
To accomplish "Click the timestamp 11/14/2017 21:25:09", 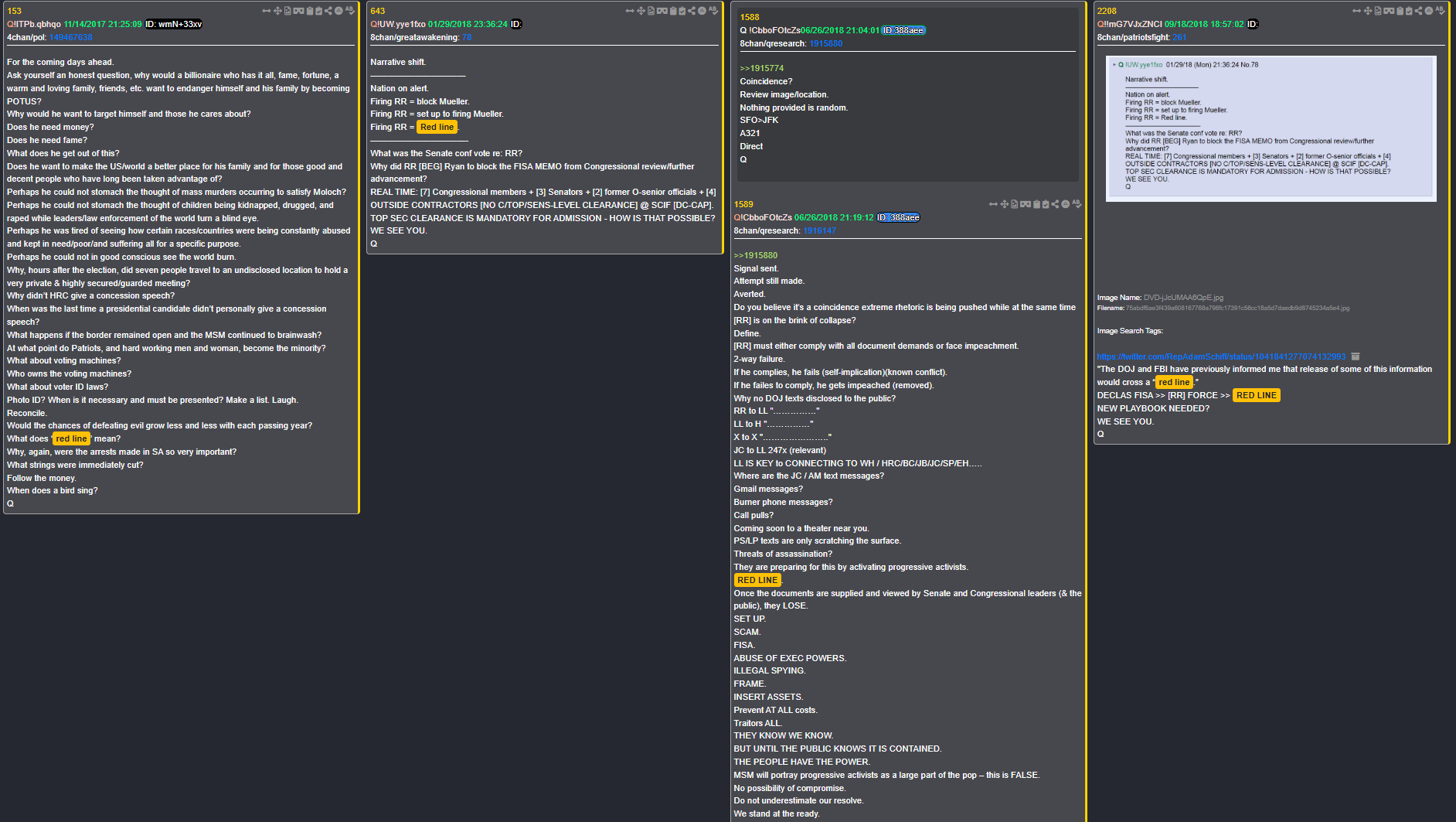I will coord(103,24).
